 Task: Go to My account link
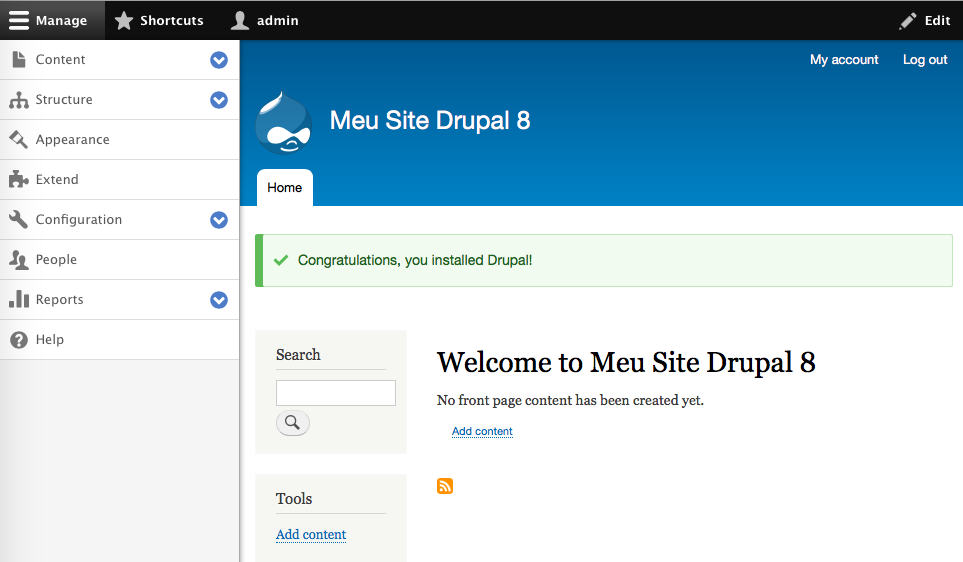click(844, 60)
